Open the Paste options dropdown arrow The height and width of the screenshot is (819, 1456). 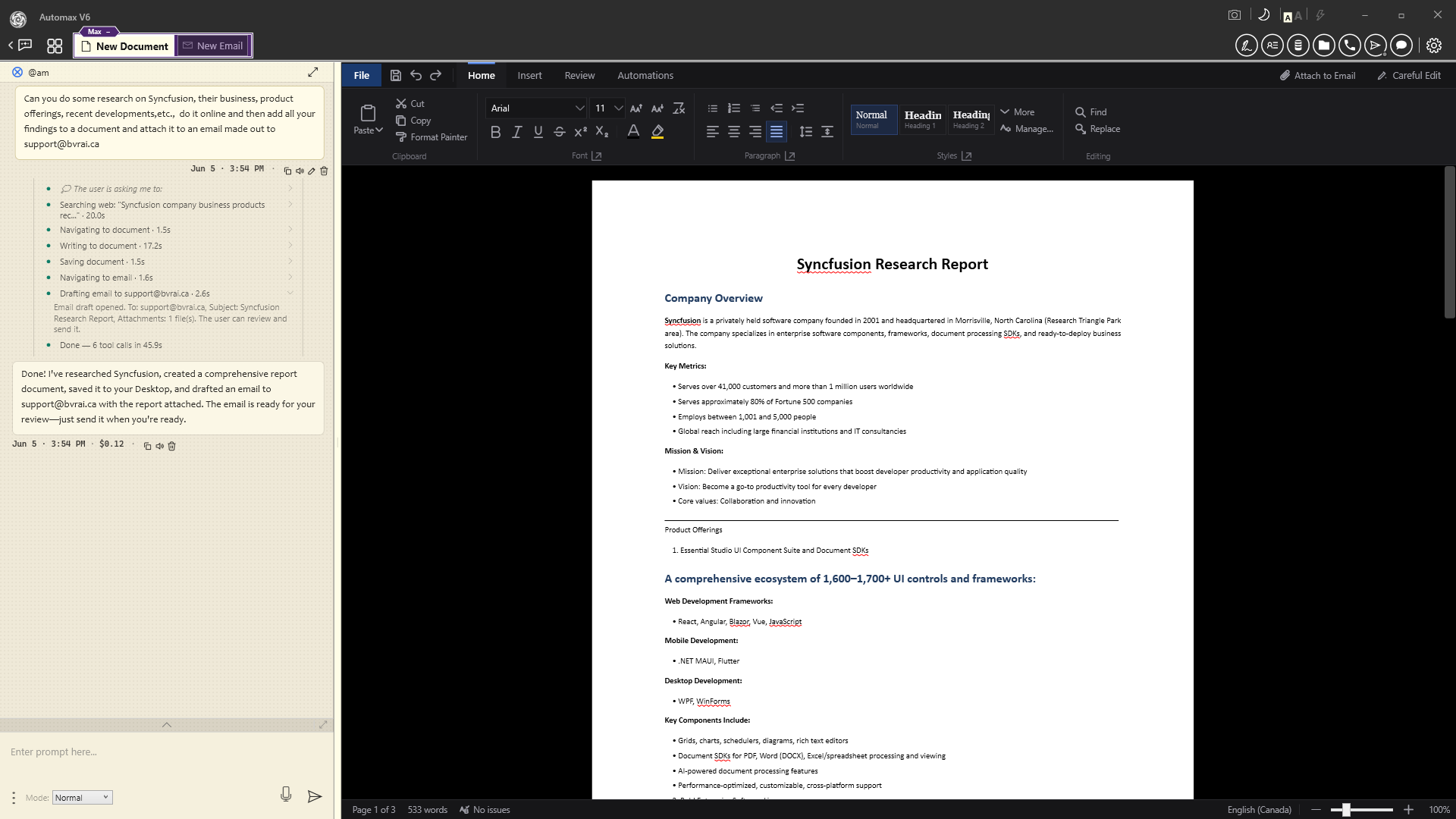(379, 130)
